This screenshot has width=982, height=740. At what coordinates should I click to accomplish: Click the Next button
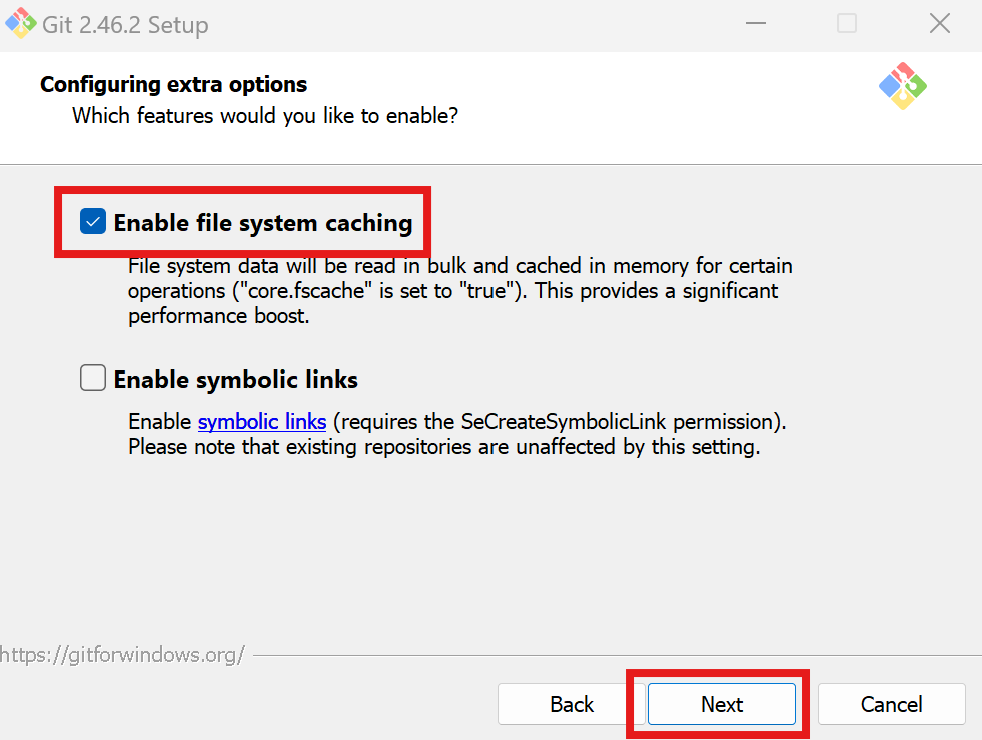click(721, 704)
